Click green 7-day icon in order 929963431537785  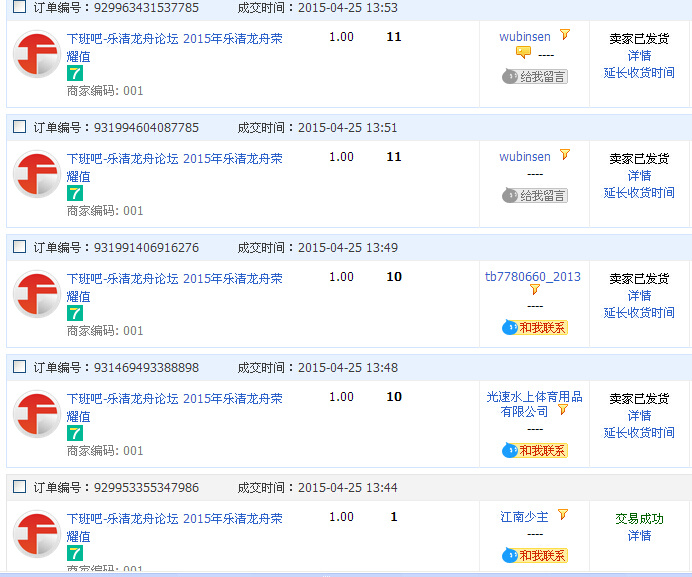point(75,73)
